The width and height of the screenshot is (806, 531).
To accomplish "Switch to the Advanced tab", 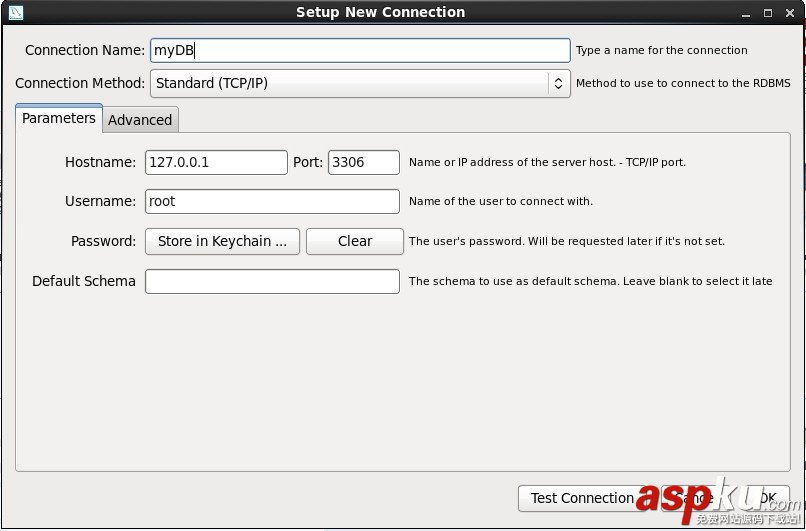I will click(140, 120).
